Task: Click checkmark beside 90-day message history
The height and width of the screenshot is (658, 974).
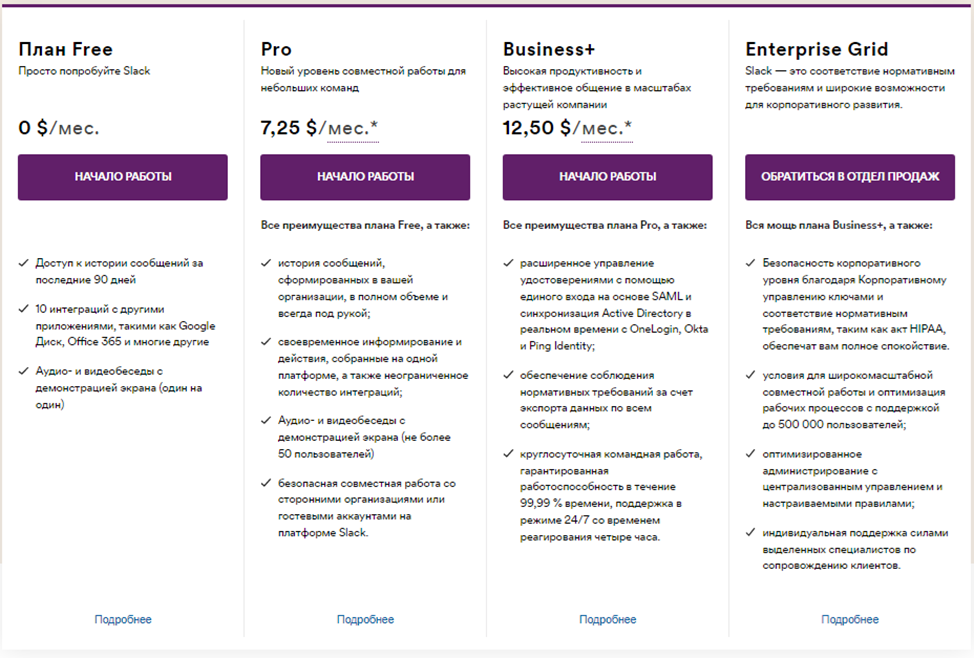Action: pyautogui.click(x=23, y=263)
